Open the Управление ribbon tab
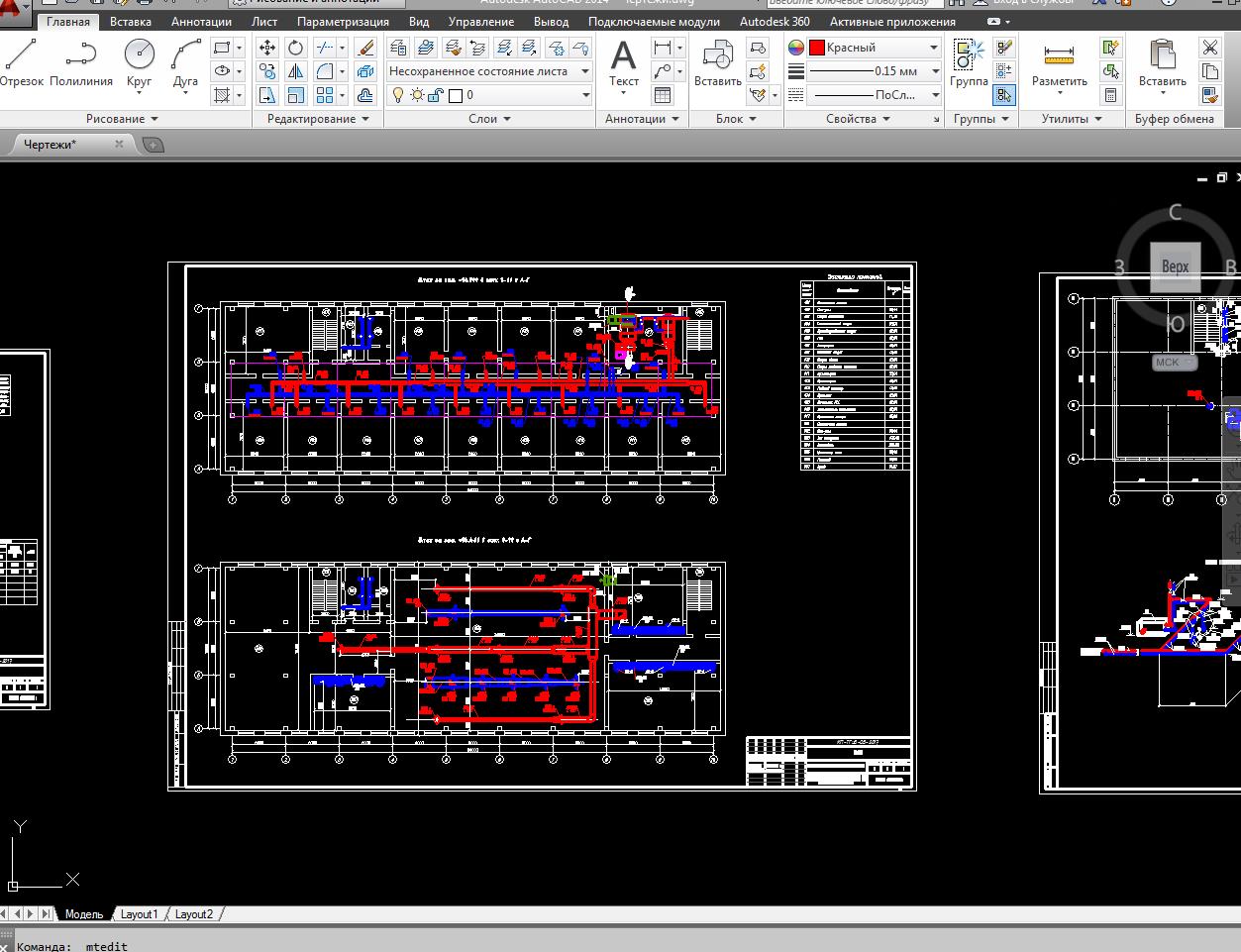1241x952 pixels. 481,21
